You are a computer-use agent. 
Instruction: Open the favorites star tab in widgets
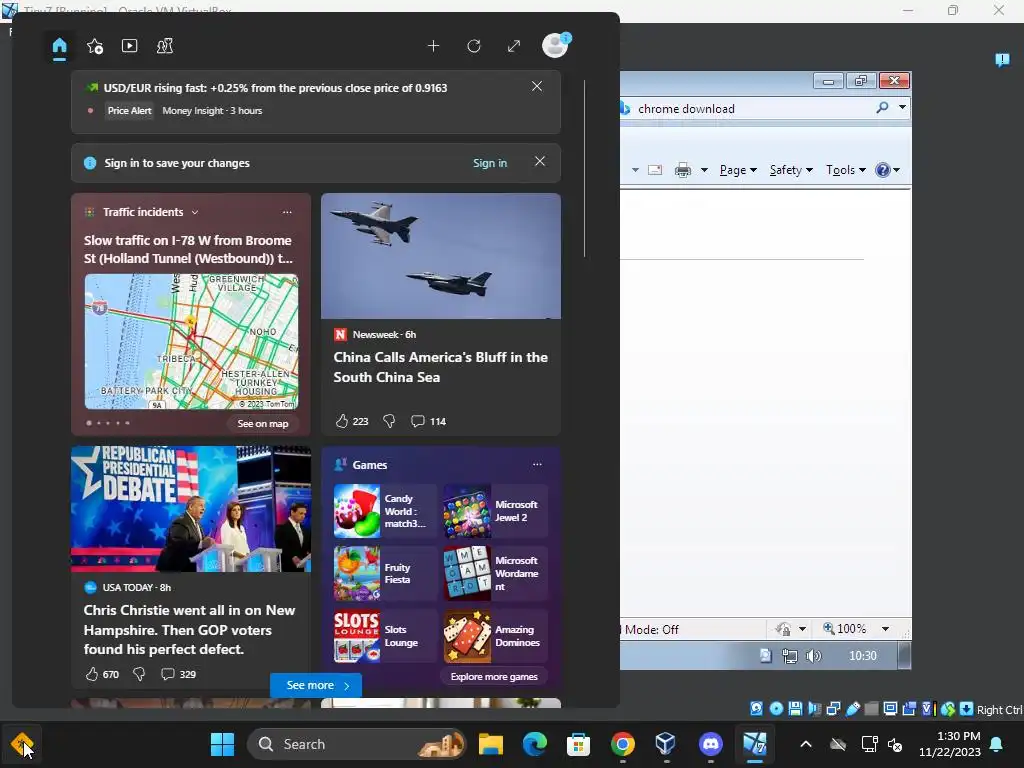[x=95, y=46]
